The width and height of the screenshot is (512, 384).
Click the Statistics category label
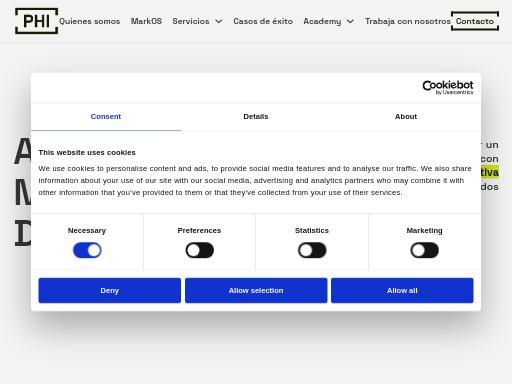click(312, 231)
